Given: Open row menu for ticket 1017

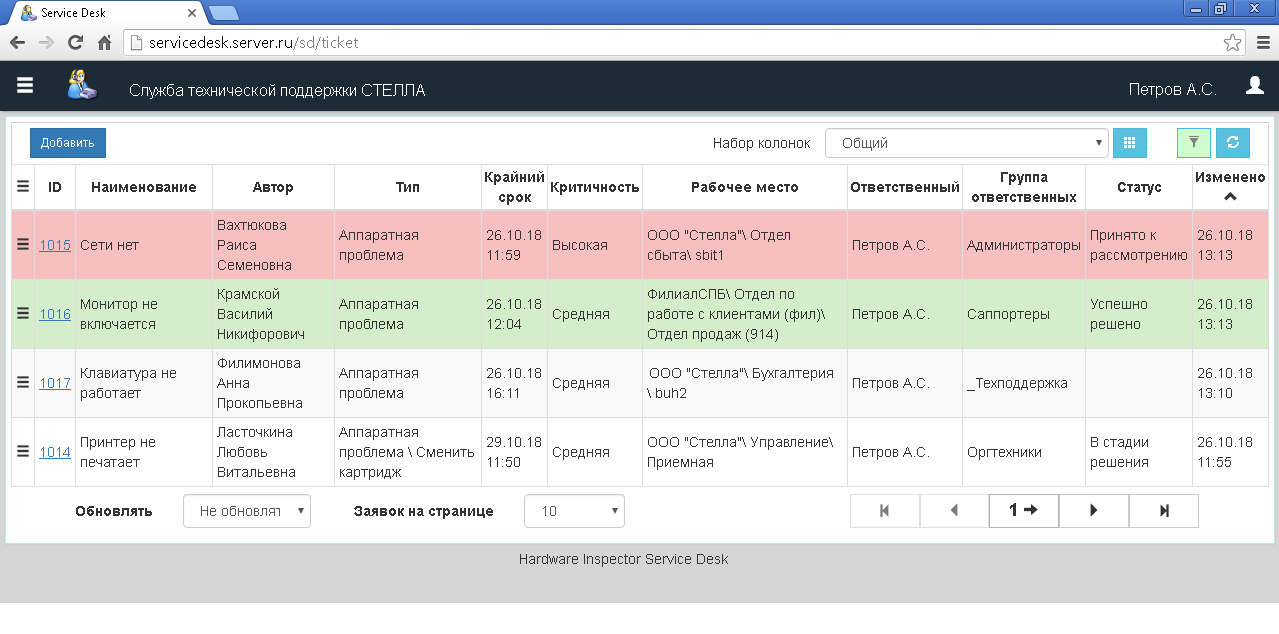Looking at the screenshot, I should (23, 383).
